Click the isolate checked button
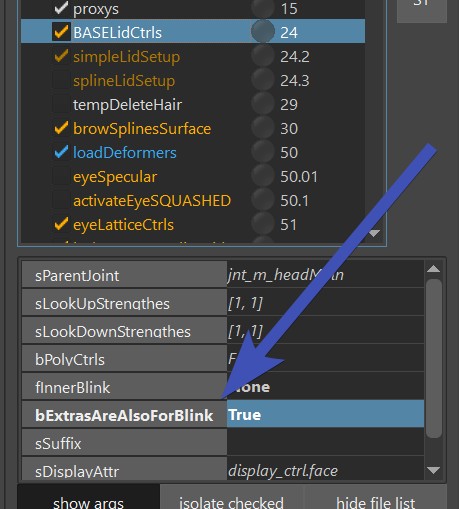The height and width of the screenshot is (509, 459). [232, 499]
